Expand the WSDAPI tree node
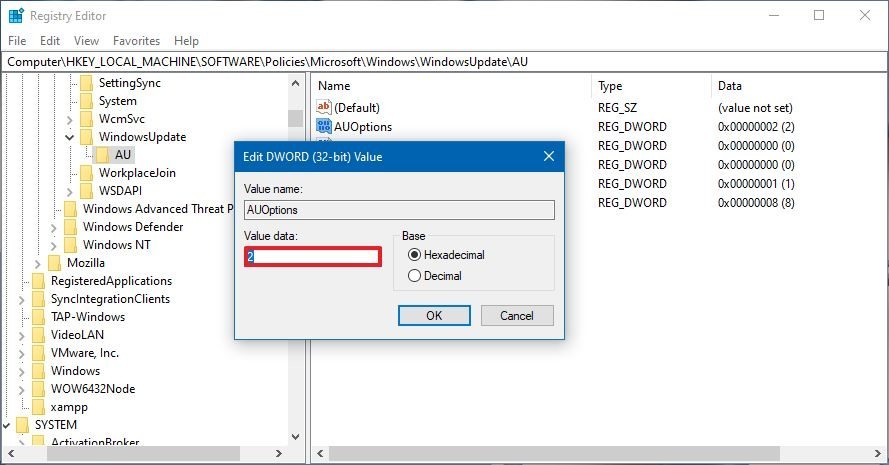 [69, 192]
